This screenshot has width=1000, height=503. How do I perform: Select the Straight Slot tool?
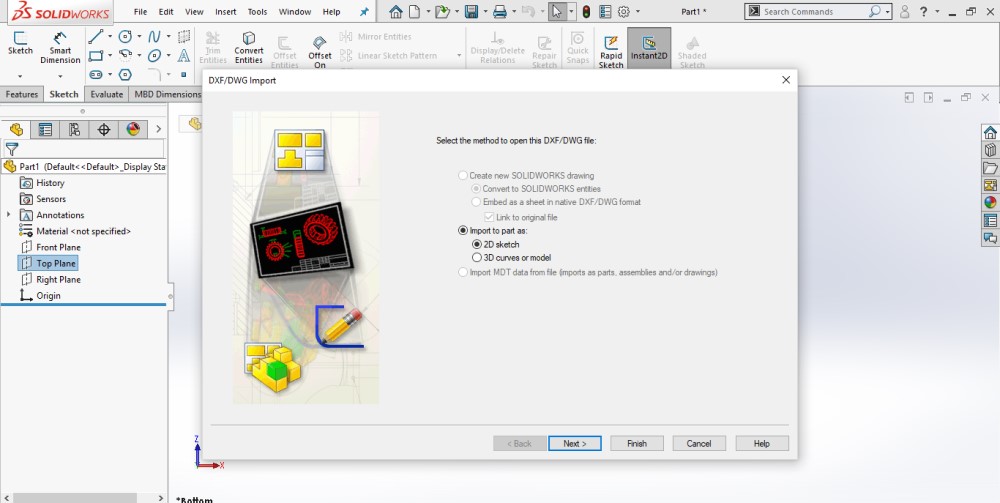[96, 75]
